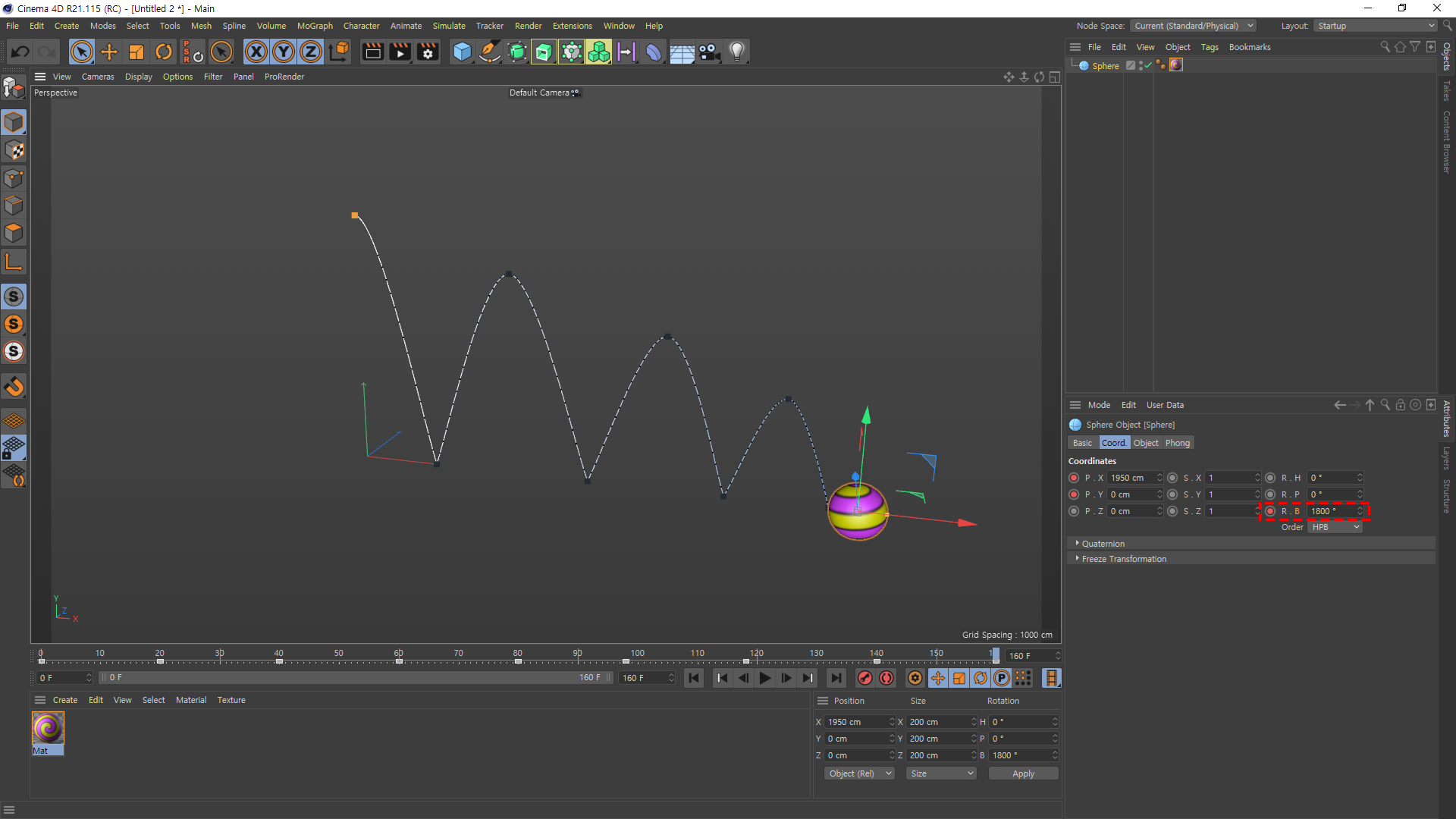Toggle the R.B keyframe record dot
The image size is (1456, 819).
coord(1270,511)
